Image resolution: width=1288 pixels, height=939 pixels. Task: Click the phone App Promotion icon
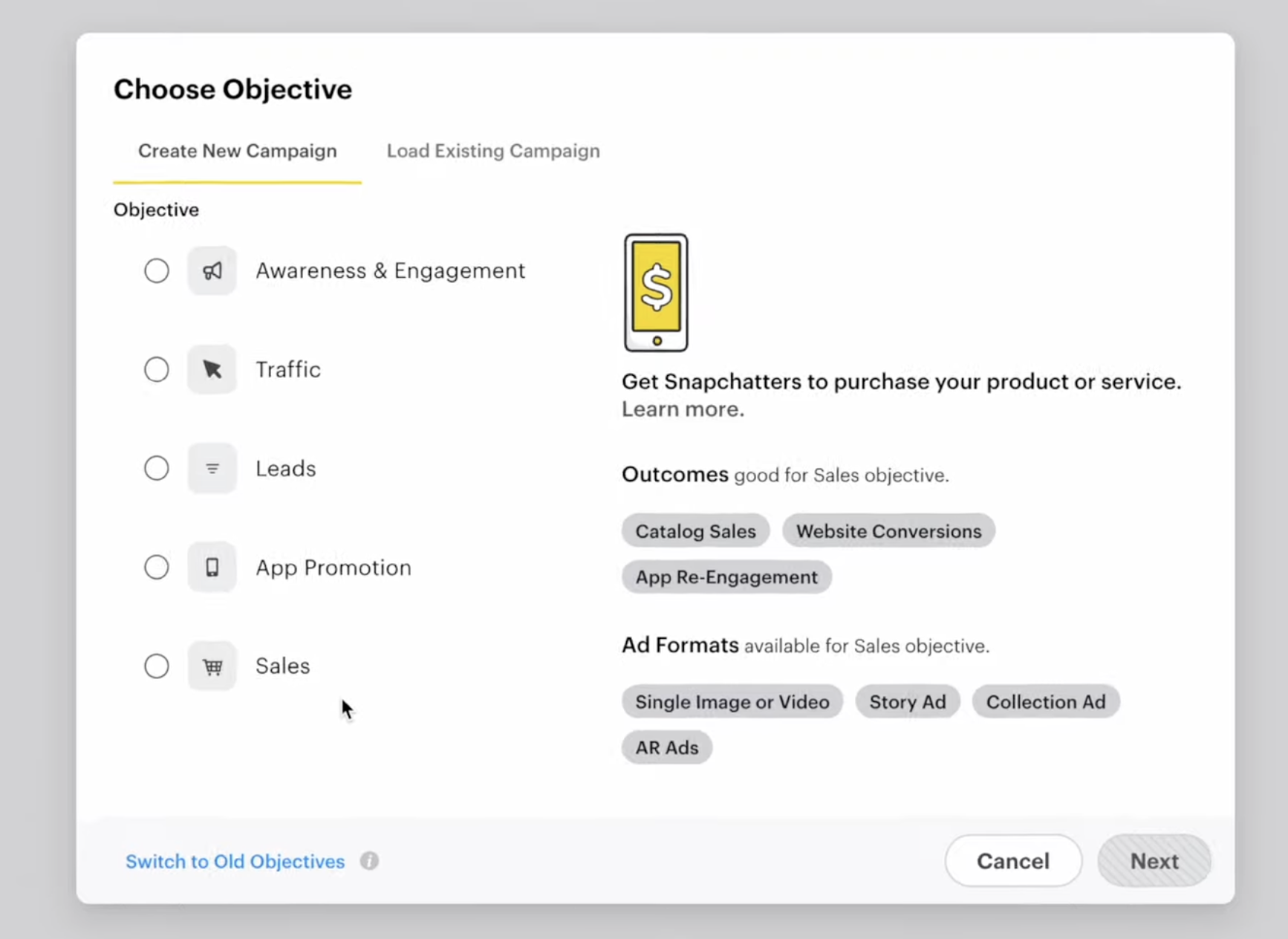(x=212, y=568)
